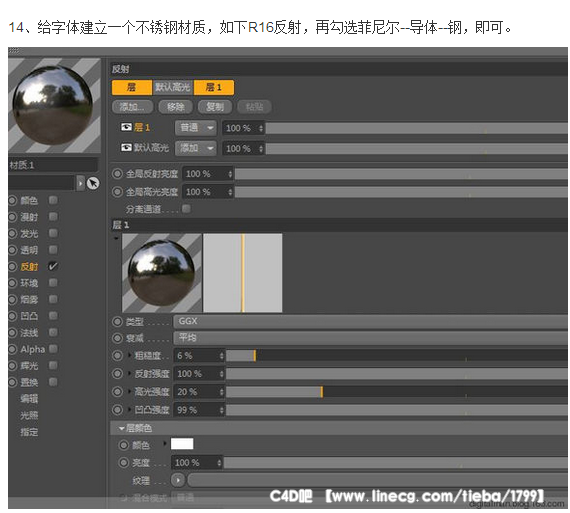This screenshot has height=513, width=570.
Task: Click the white 颜色 color swatch
Action: point(182,444)
